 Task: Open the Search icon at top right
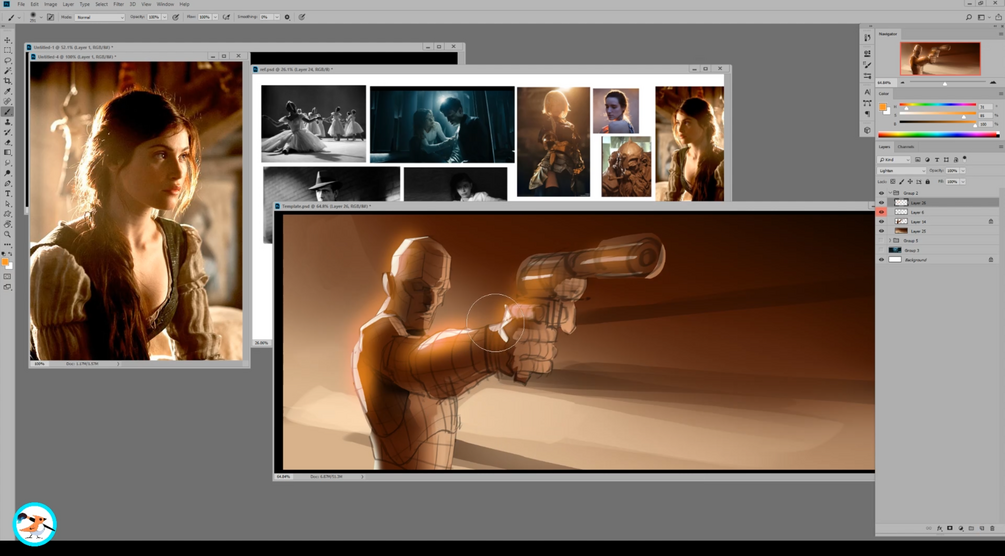tap(968, 17)
